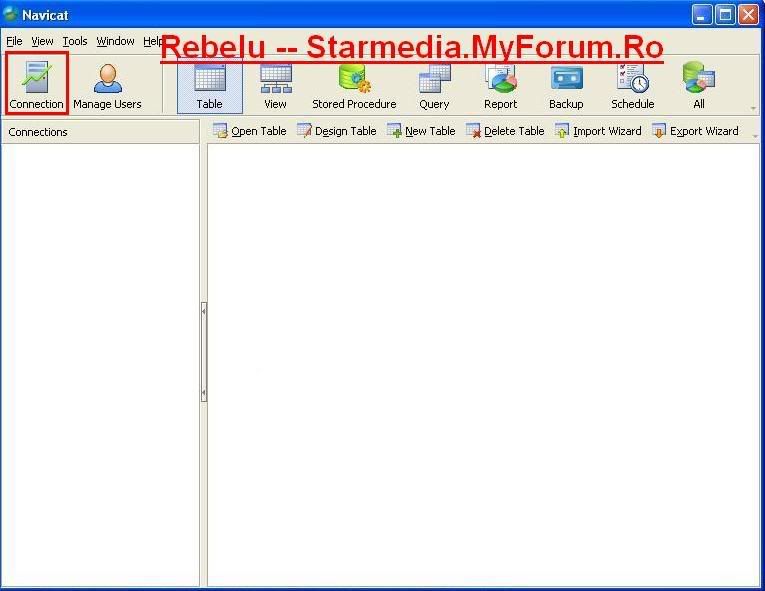Click Open Table
Screen dimensions: 765x591
(x=250, y=131)
